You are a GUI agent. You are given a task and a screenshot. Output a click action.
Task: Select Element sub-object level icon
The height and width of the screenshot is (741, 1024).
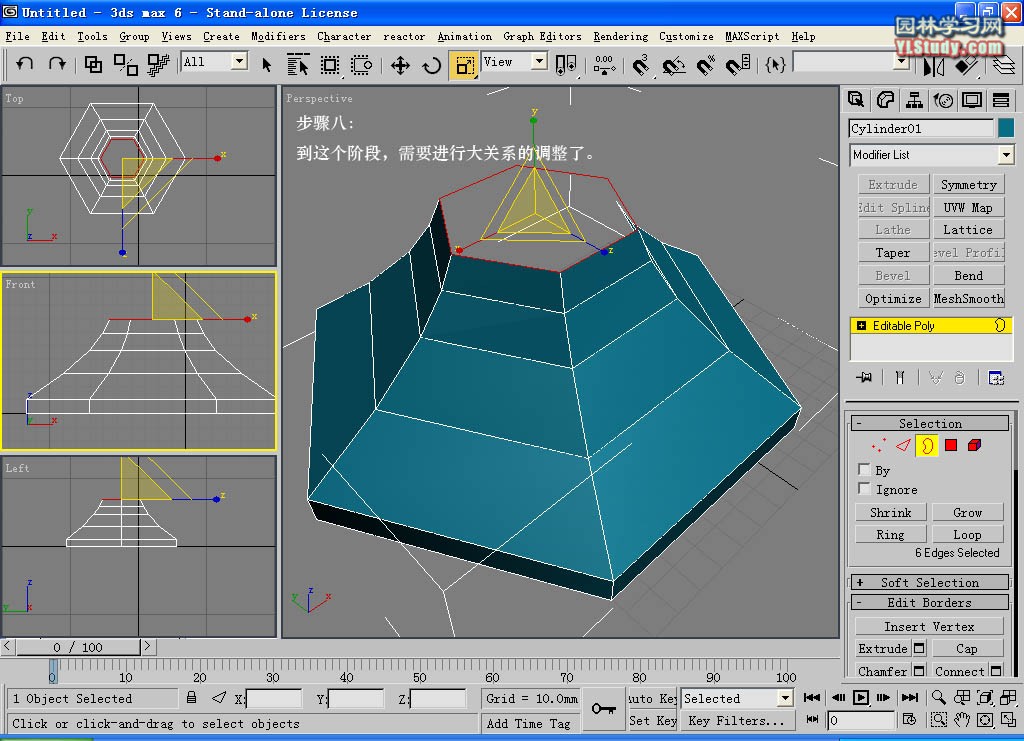974,445
